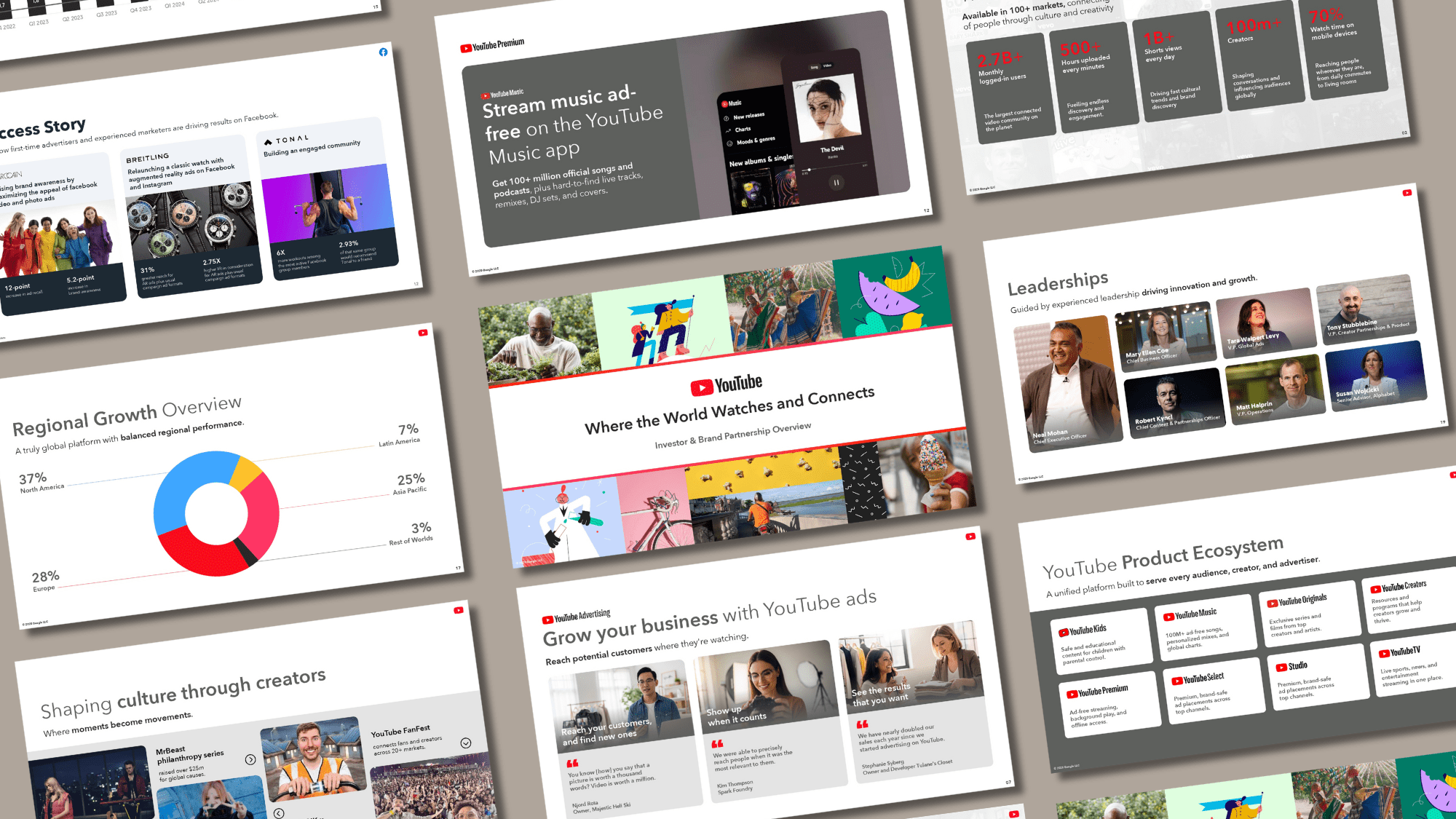Click right arrow beside MrBeast philanthropy series
The width and height of the screenshot is (1456, 819).
pos(250,759)
